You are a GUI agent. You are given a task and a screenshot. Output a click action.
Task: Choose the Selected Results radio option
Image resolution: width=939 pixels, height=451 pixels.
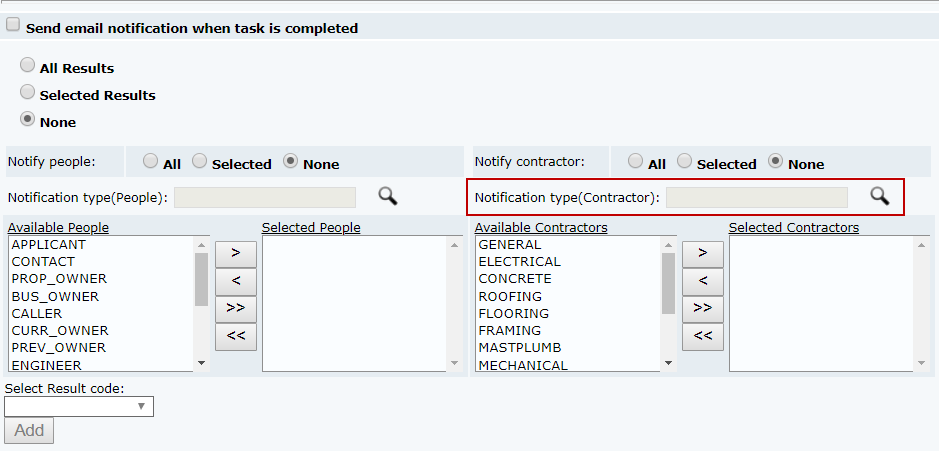coord(28,92)
